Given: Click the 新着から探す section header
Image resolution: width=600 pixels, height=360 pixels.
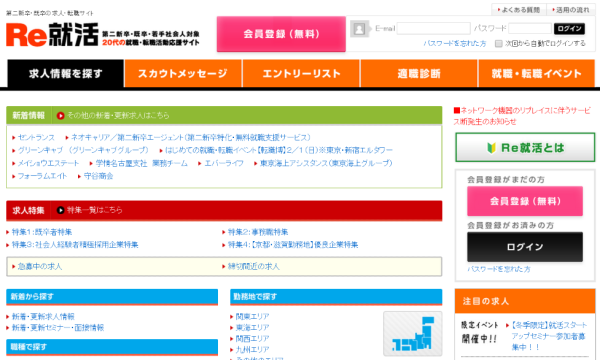Looking at the screenshot, I should point(112,297).
